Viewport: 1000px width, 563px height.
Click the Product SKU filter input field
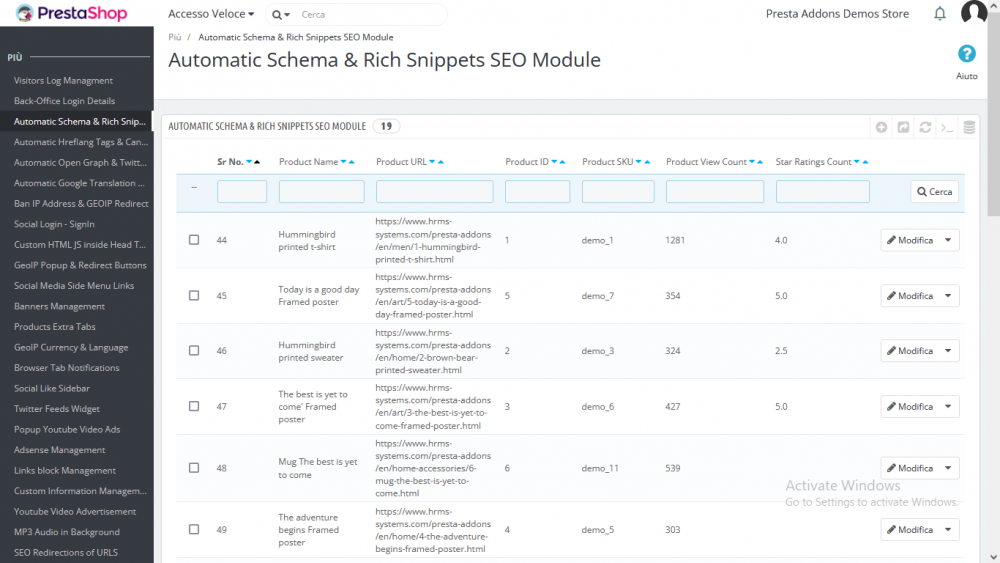[x=618, y=191]
